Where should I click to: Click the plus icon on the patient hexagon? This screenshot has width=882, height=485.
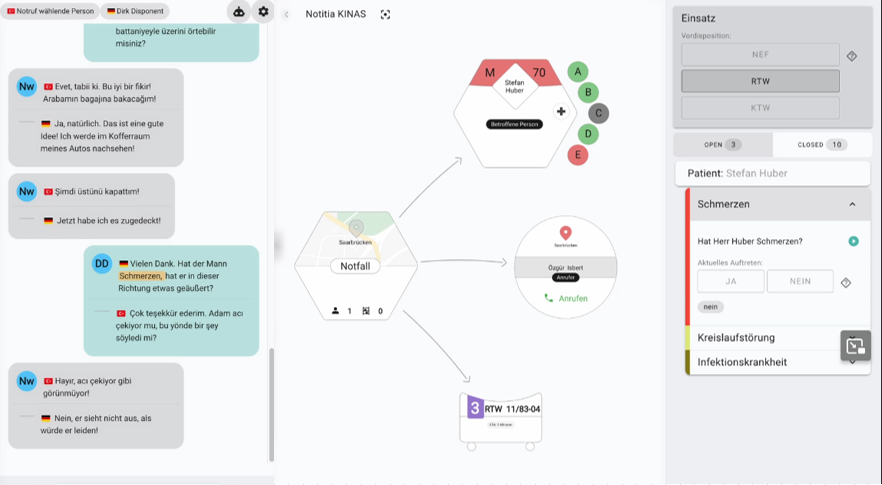561,111
